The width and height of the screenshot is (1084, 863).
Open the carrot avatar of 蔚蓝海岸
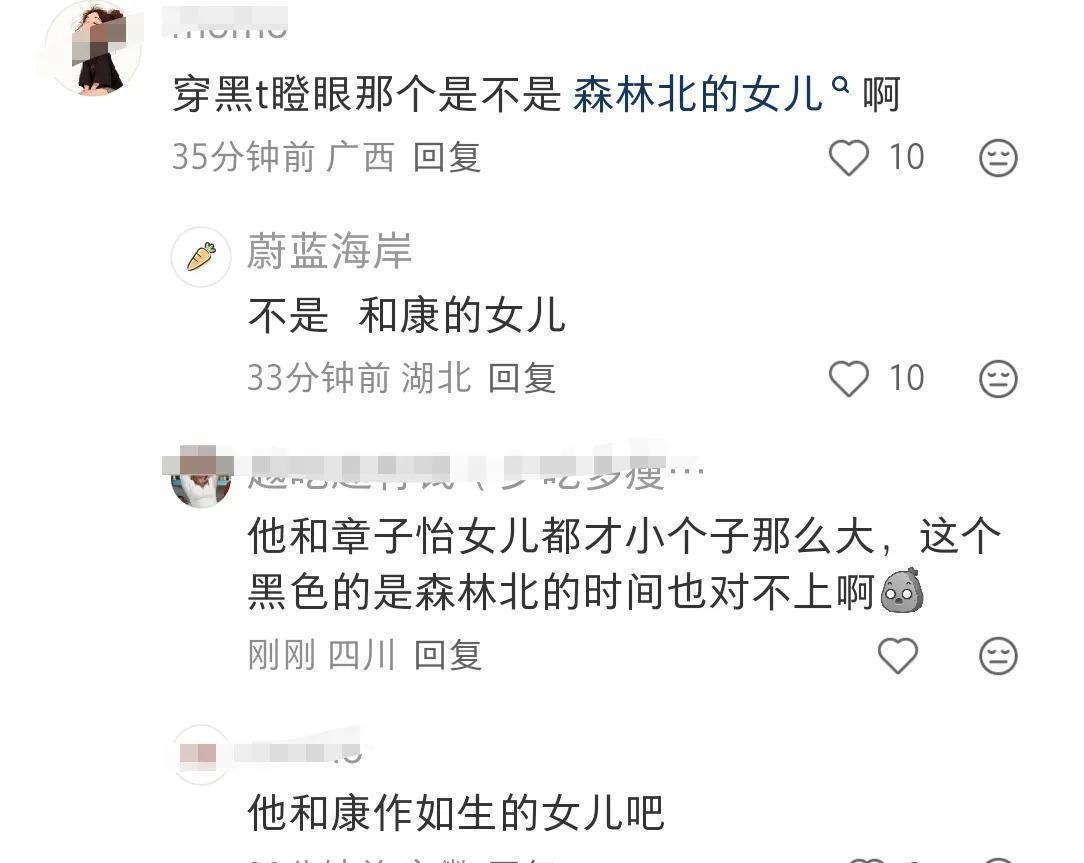pyautogui.click(x=201, y=257)
